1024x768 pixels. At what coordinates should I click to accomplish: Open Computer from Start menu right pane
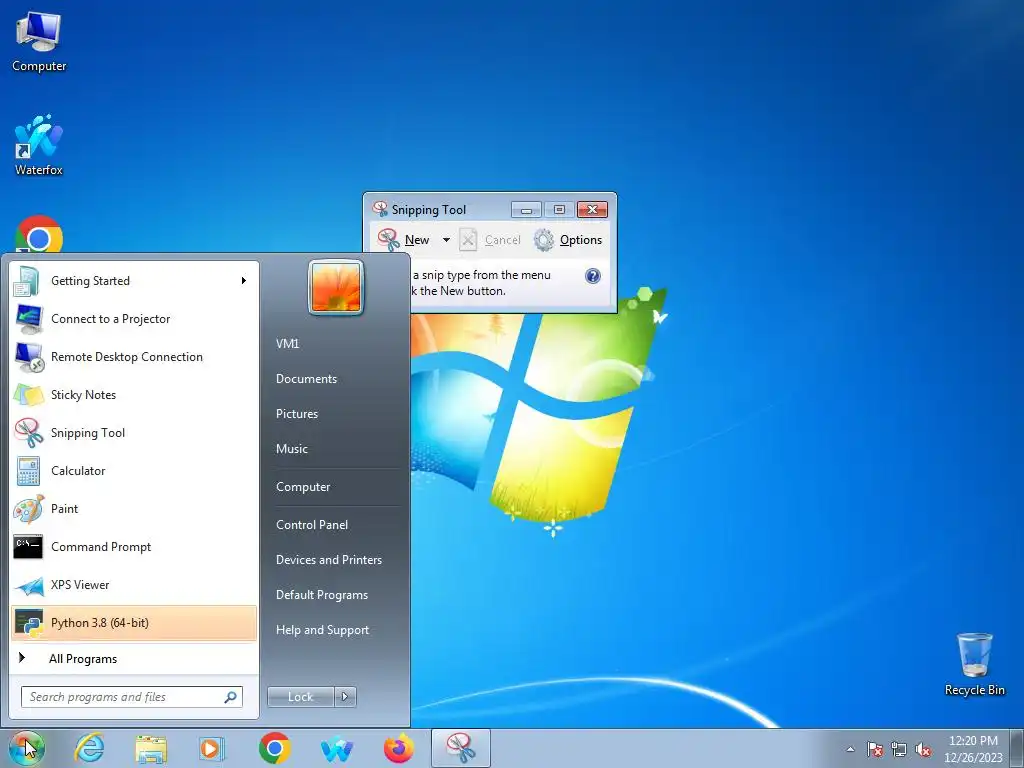(303, 487)
